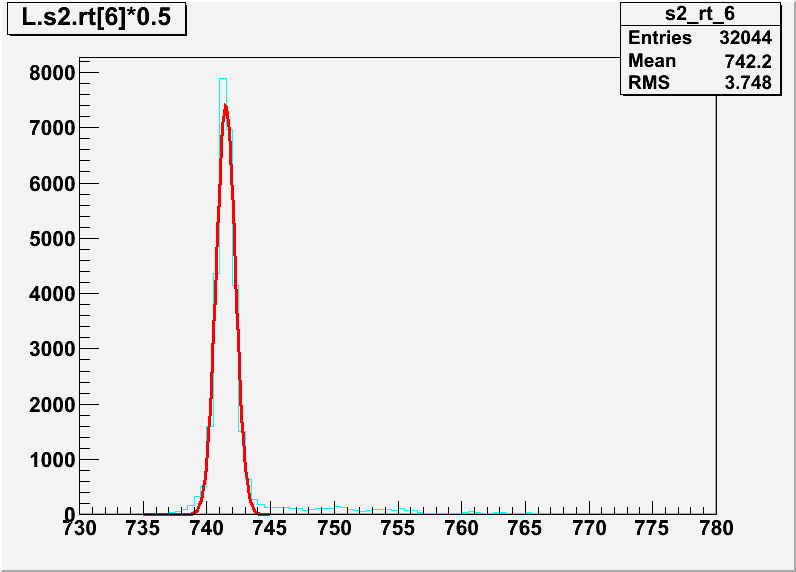Click the x-axis label 775

(x=652, y=528)
